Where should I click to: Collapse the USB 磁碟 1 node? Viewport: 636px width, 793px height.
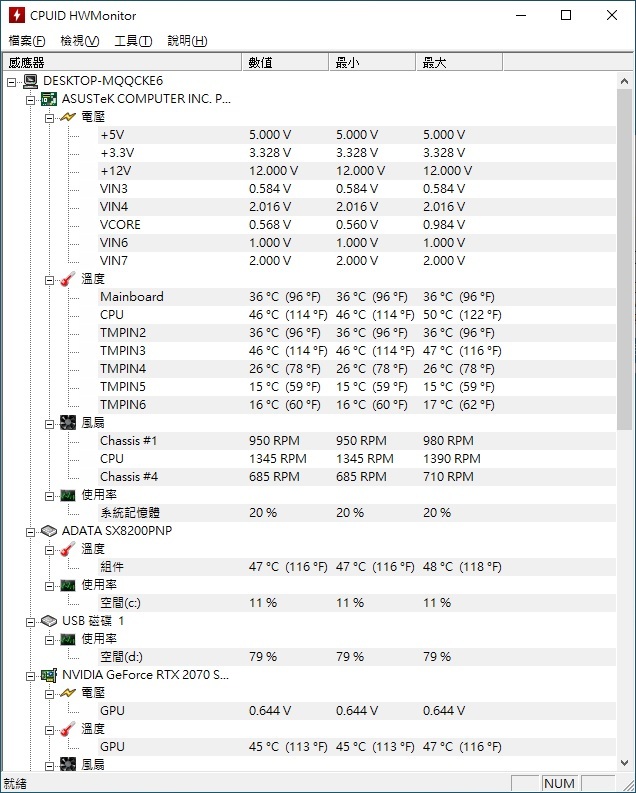coord(30,622)
